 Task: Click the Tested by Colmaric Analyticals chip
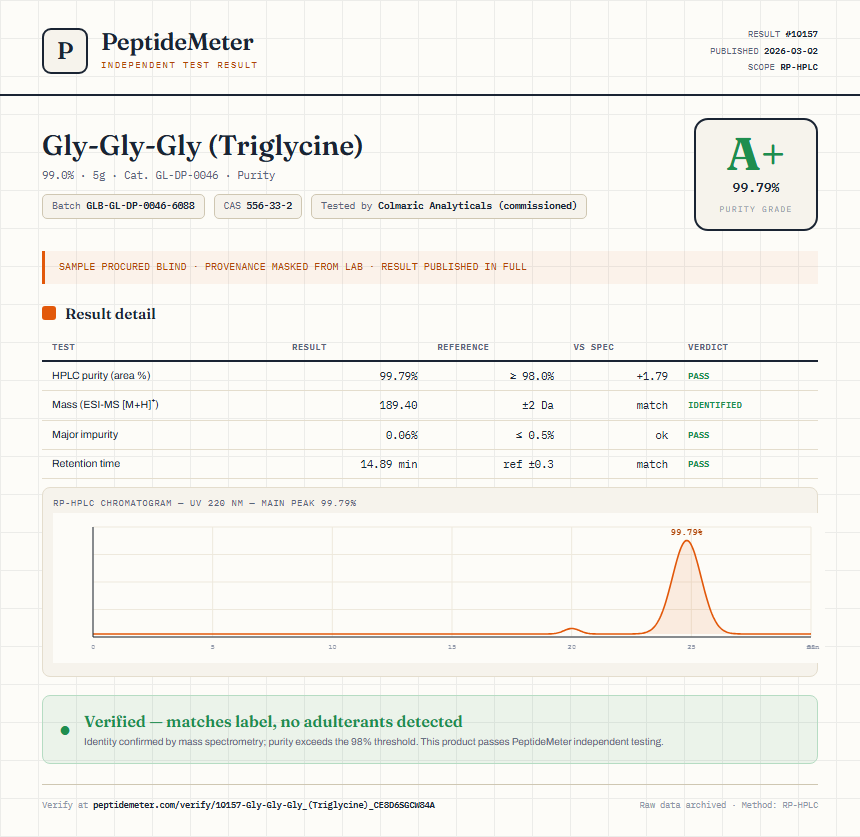(449, 206)
